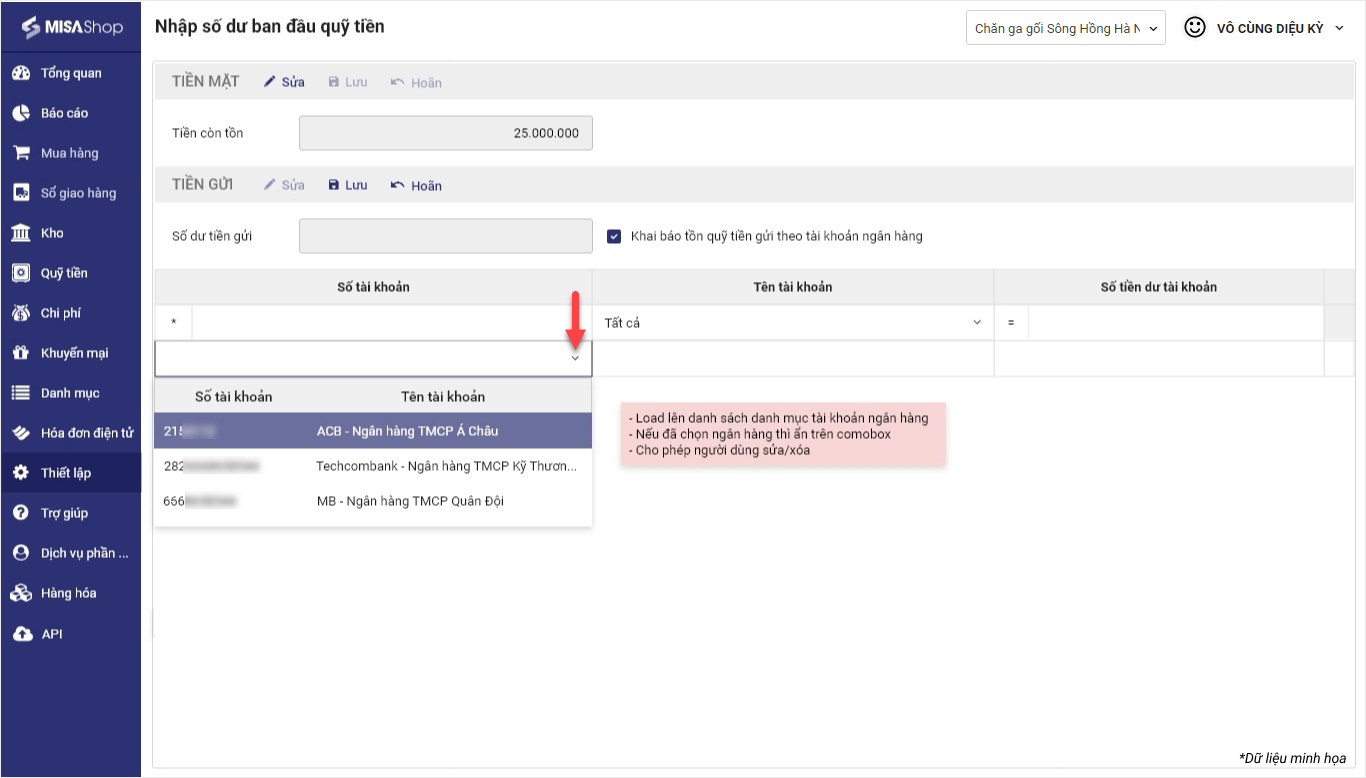Open the Tổng quan menu
Viewport: 1366px width, 778px height.
[x=71, y=73]
